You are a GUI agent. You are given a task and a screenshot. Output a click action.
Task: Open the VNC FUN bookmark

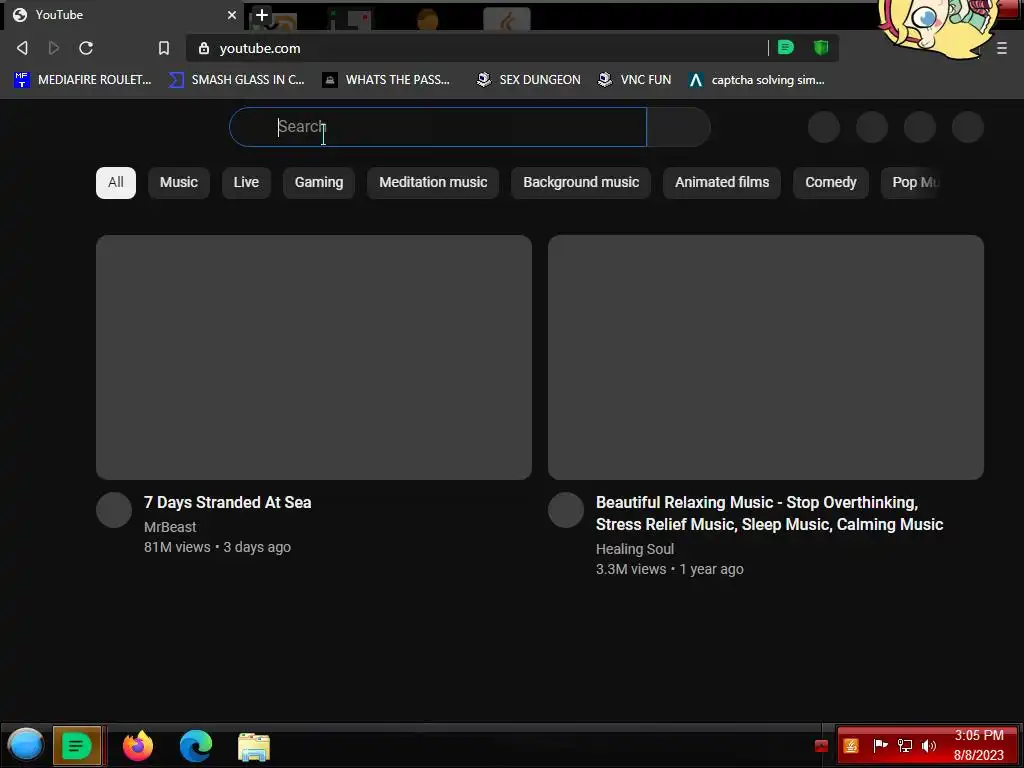click(634, 80)
